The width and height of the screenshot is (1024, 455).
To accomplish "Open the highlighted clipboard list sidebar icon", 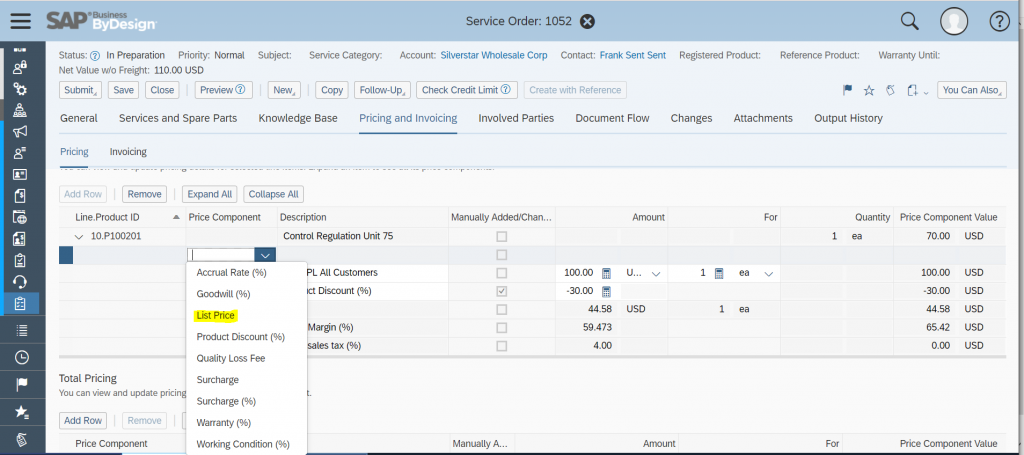I will (x=20, y=304).
